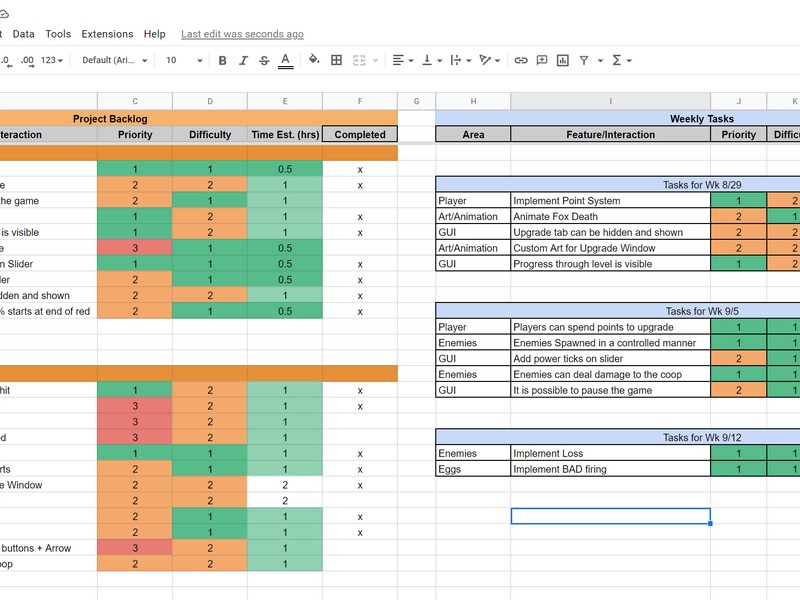Select column H header
Viewport: 800px width, 600px height.
[x=473, y=101]
